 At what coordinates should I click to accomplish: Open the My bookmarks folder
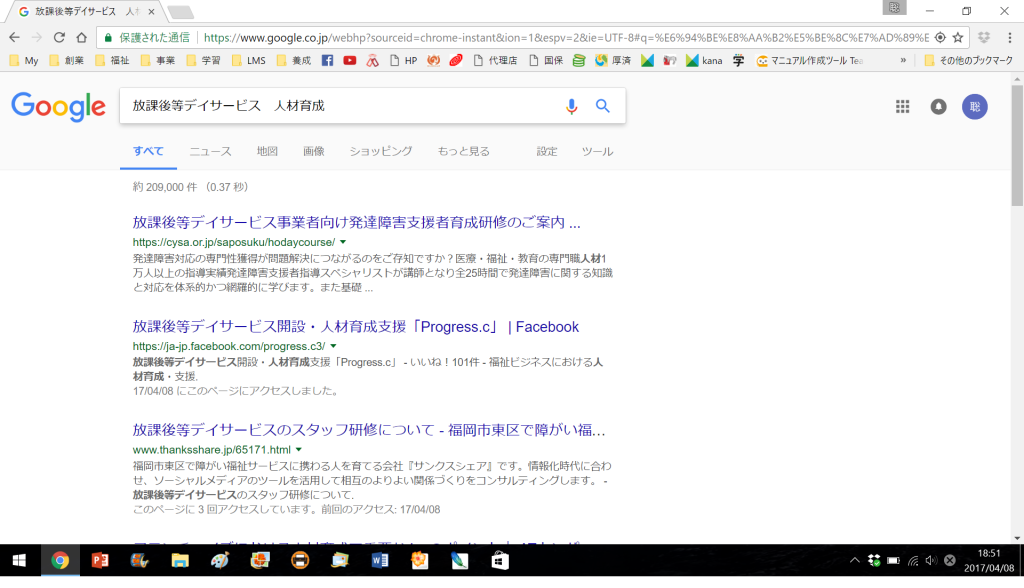click(x=24, y=61)
